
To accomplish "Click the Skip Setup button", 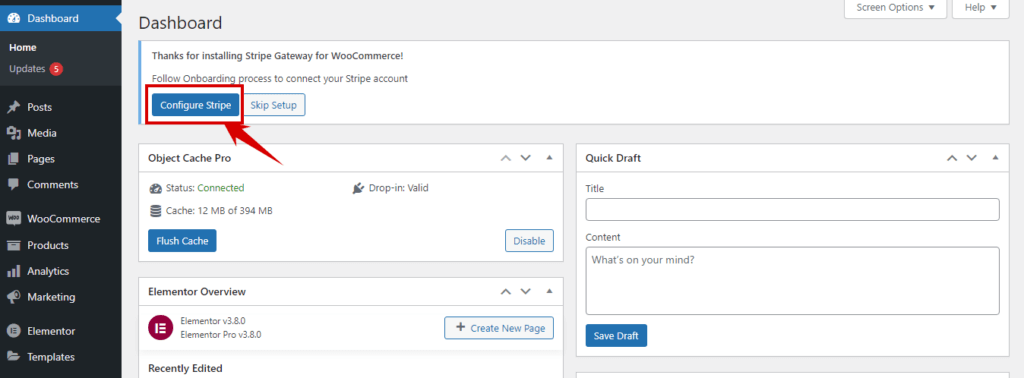I will tap(274, 105).
